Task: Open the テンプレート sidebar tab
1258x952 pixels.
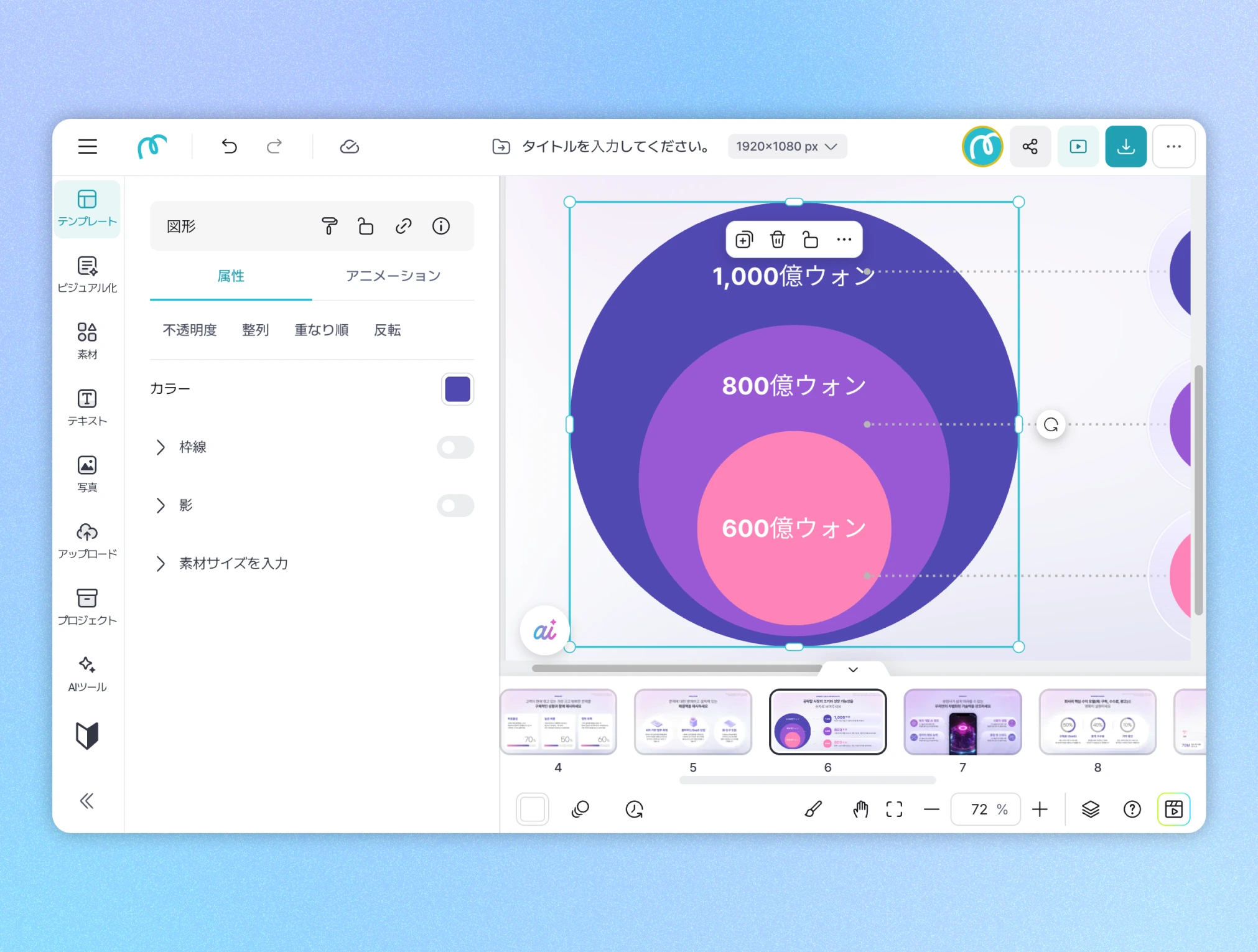Action: [87, 209]
